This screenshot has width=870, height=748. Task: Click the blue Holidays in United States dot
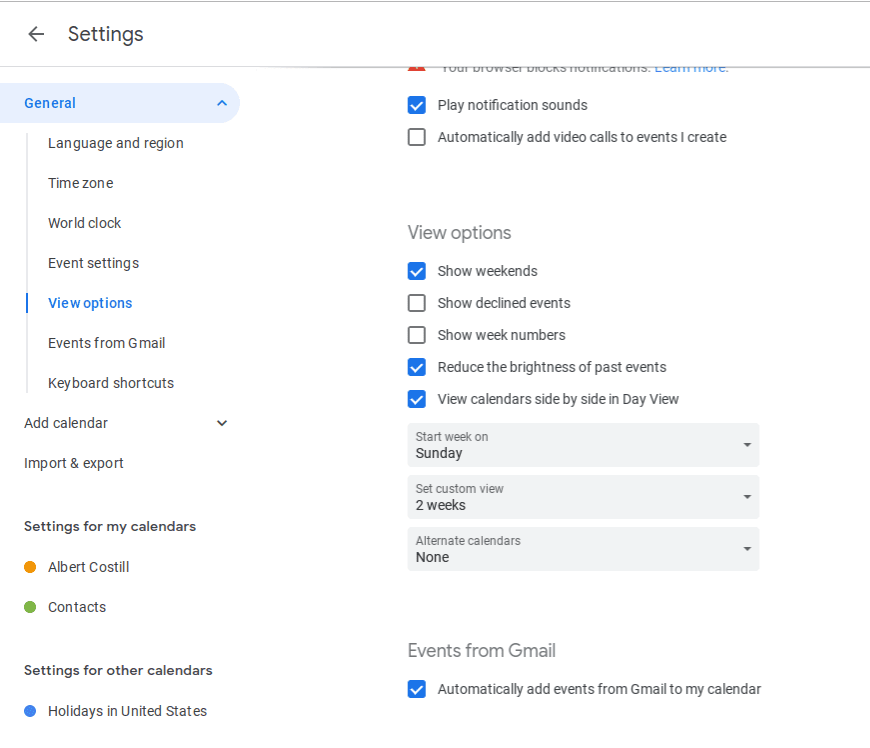30,711
